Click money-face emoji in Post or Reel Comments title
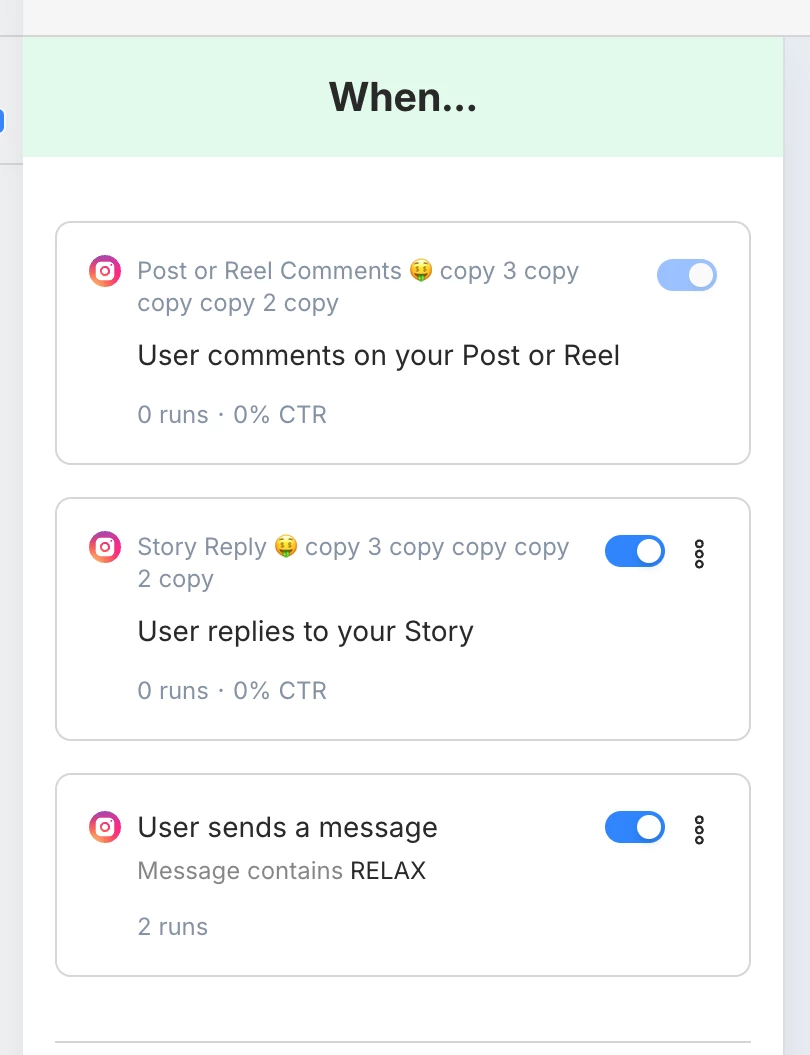The width and height of the screenshot is (810, 1055). click(x=420, y=271)
